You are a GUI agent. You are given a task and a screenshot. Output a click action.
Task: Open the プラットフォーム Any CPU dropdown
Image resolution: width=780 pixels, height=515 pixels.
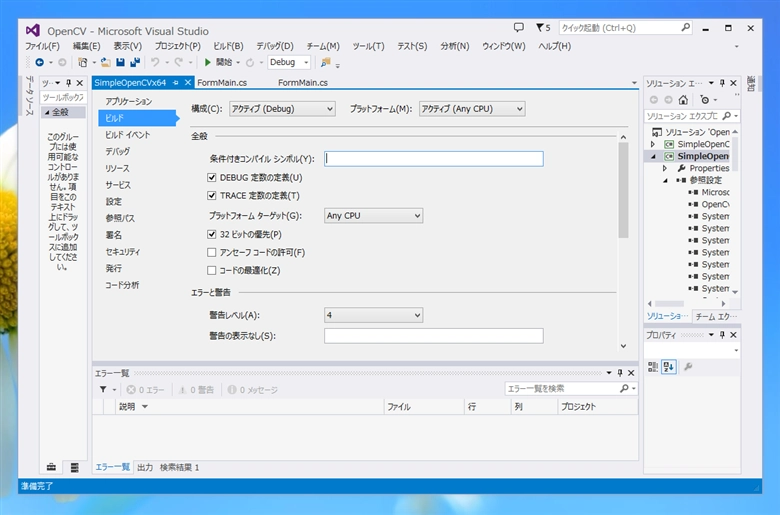(x=472, y=108)
